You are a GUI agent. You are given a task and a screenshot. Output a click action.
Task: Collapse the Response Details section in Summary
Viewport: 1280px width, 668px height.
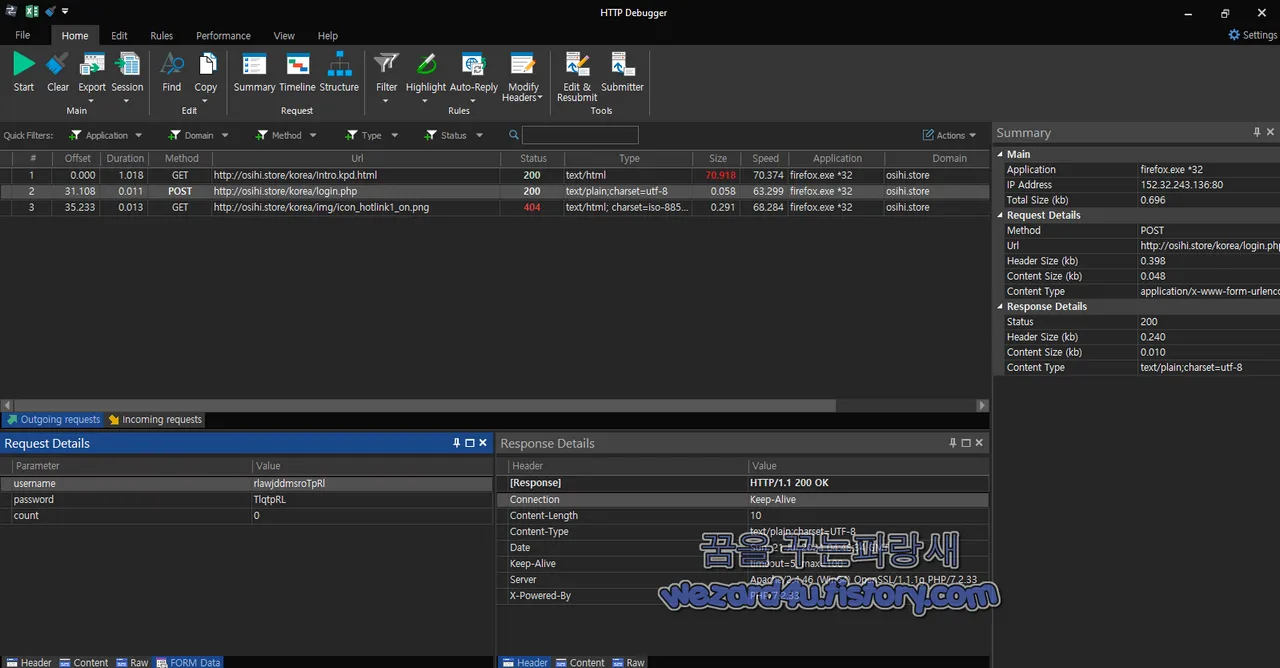1001,306
